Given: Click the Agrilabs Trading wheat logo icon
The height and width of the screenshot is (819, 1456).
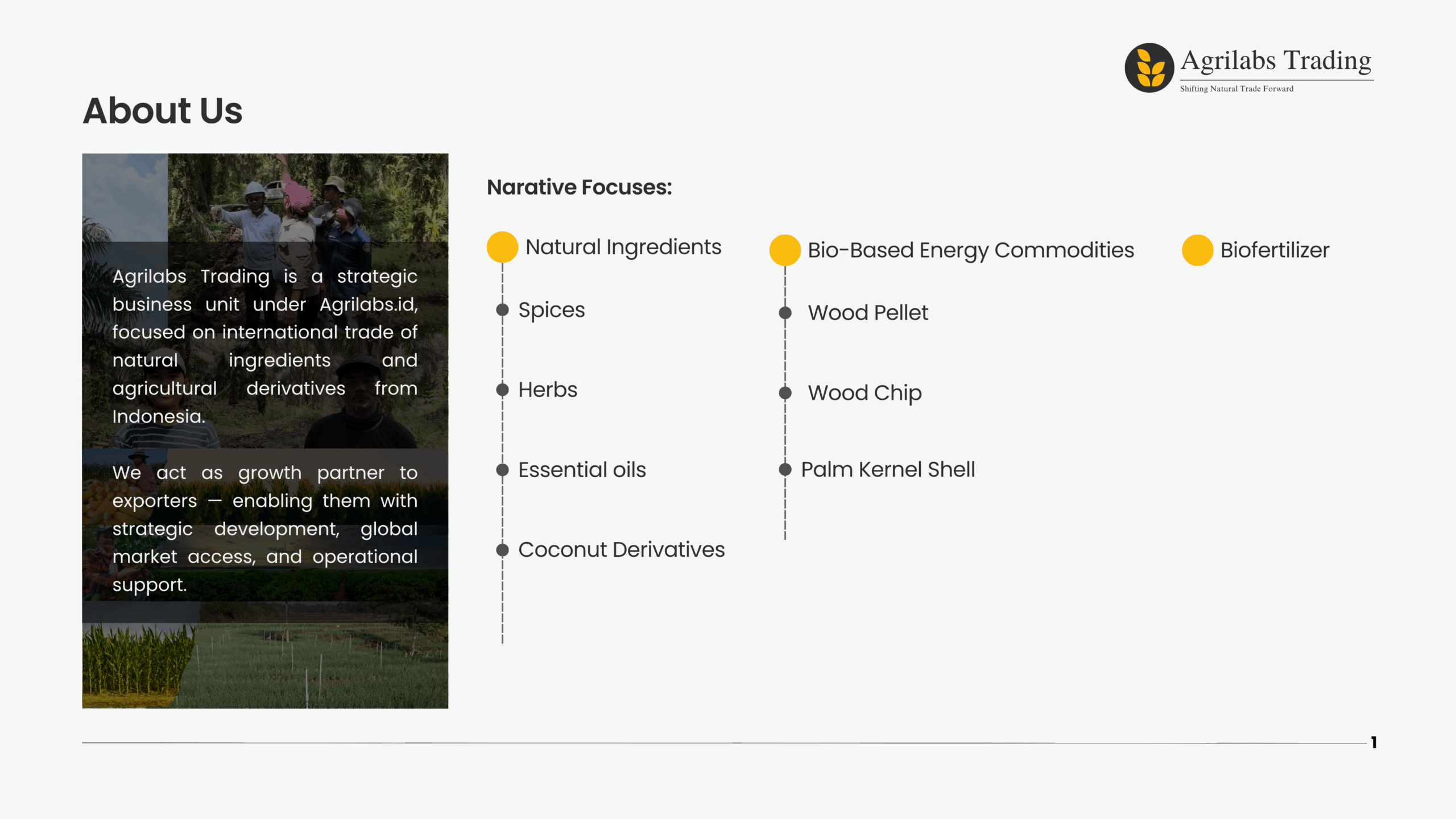Looking at the screenshot, I should [x=1149, y=68].
